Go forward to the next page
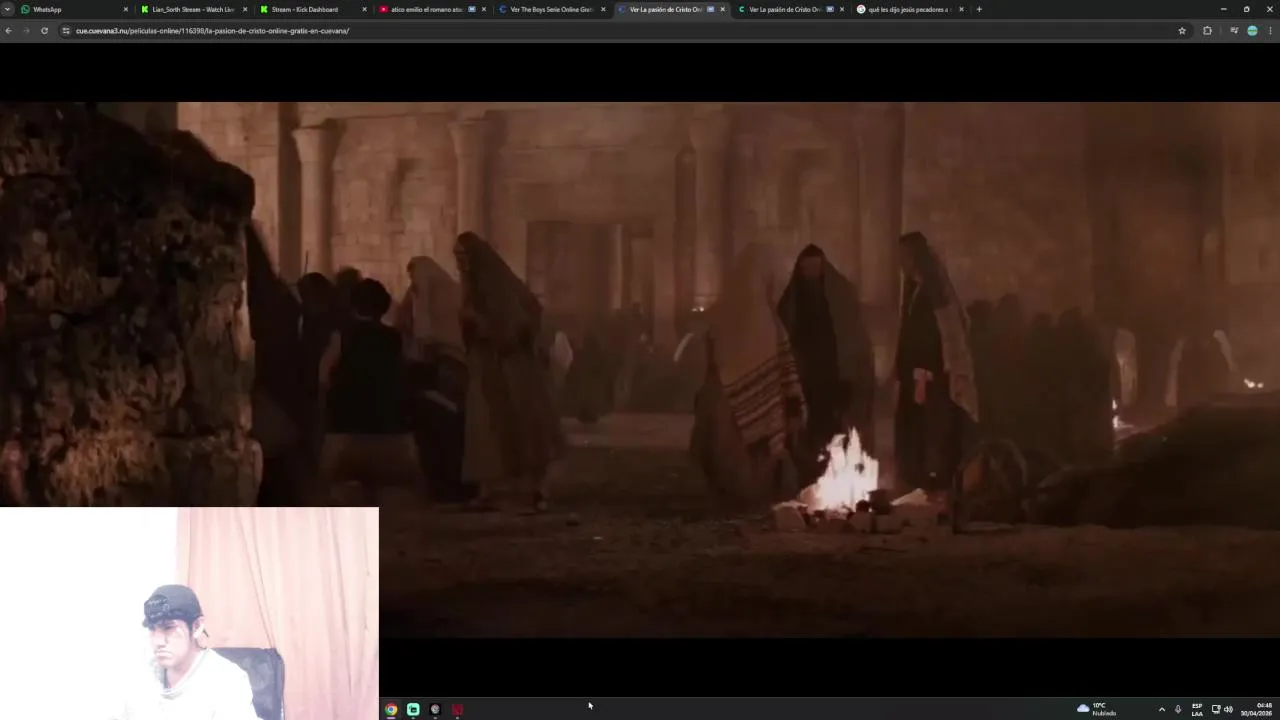1280x720 pixels. [x=26, y=31]
